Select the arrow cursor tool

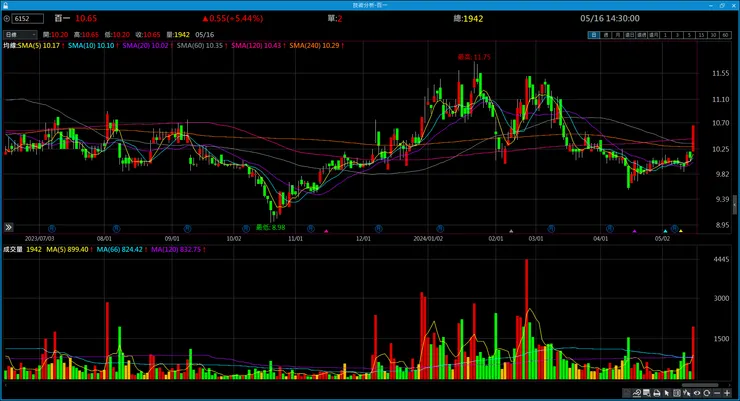click(666, 393)
